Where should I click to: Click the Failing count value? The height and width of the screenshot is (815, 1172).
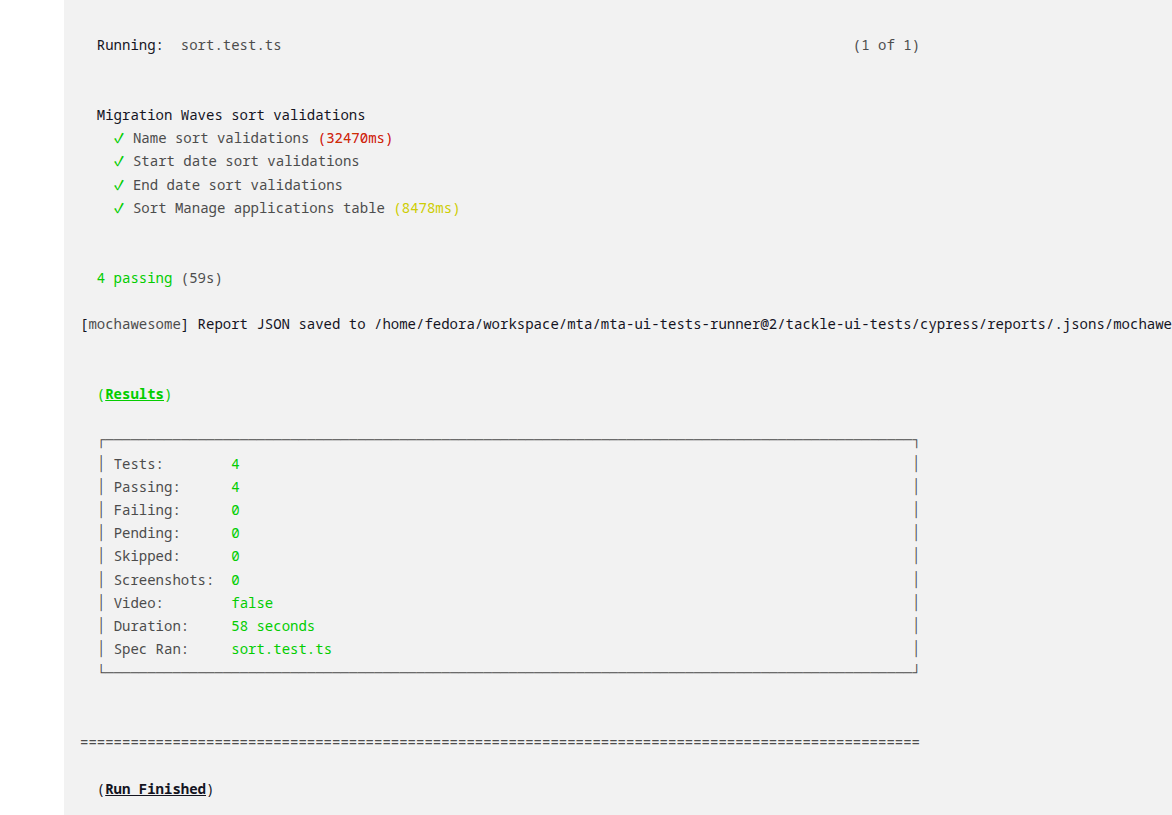[x=235, y=510]
